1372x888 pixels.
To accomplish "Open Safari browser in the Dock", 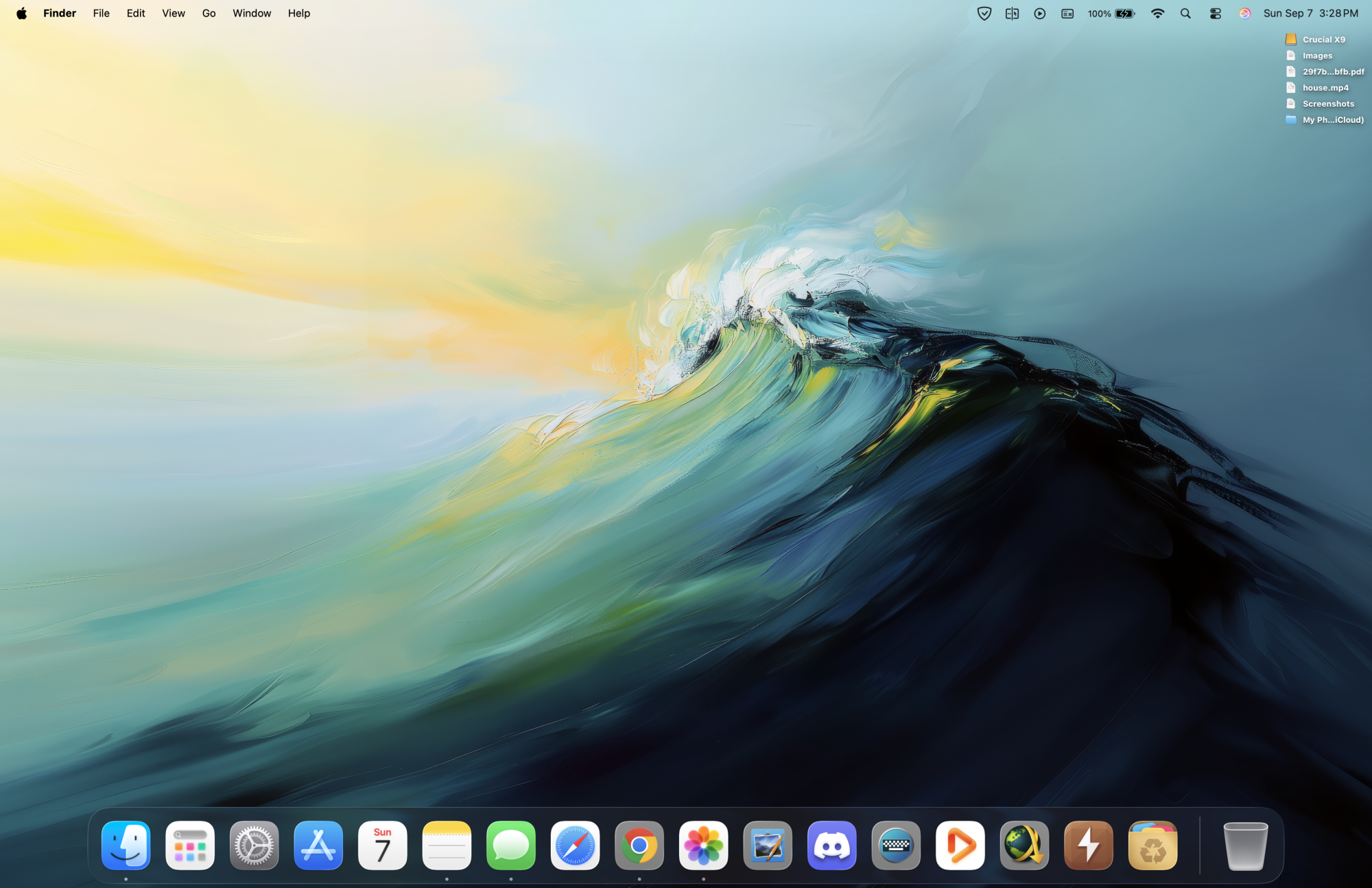I will pos(575,845).
